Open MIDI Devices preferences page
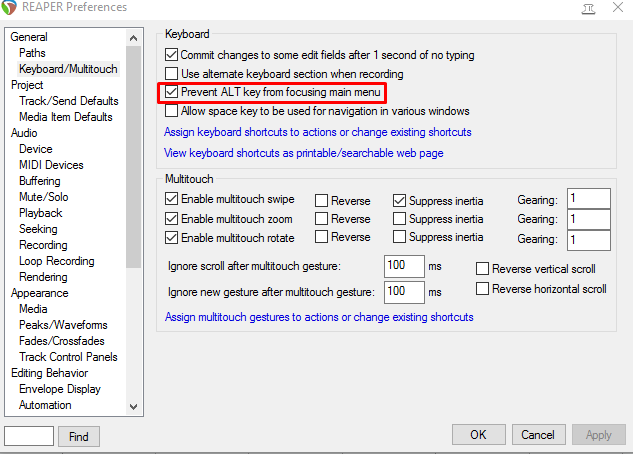Viewport: 633px width, 454px height. click(51, 165)
